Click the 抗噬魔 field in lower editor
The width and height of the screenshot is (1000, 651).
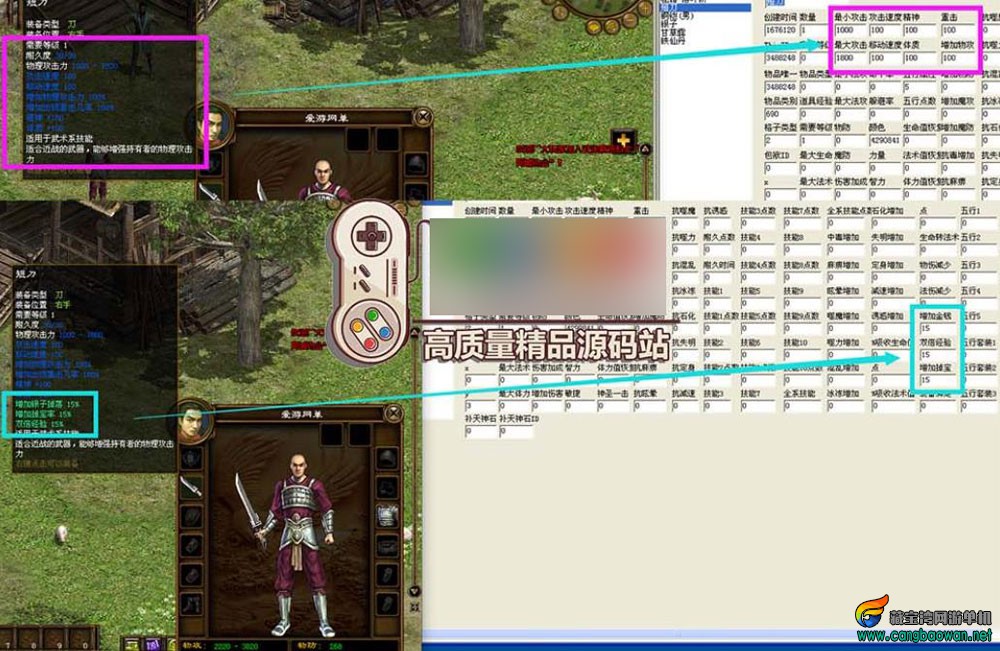coord(684,223)
